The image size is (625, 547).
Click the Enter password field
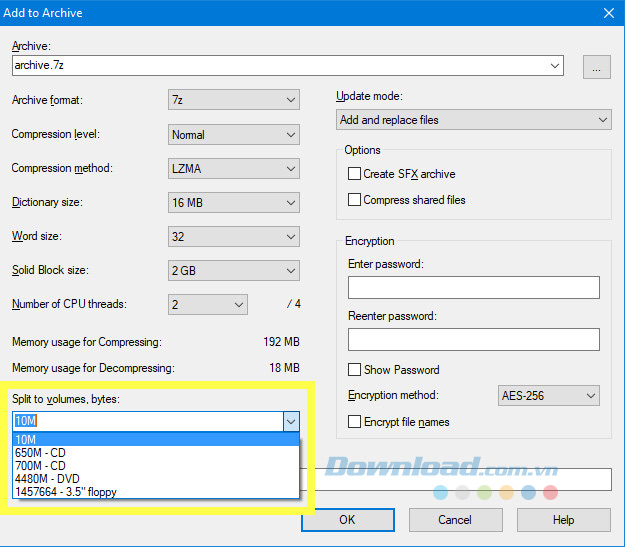(473, 288)
